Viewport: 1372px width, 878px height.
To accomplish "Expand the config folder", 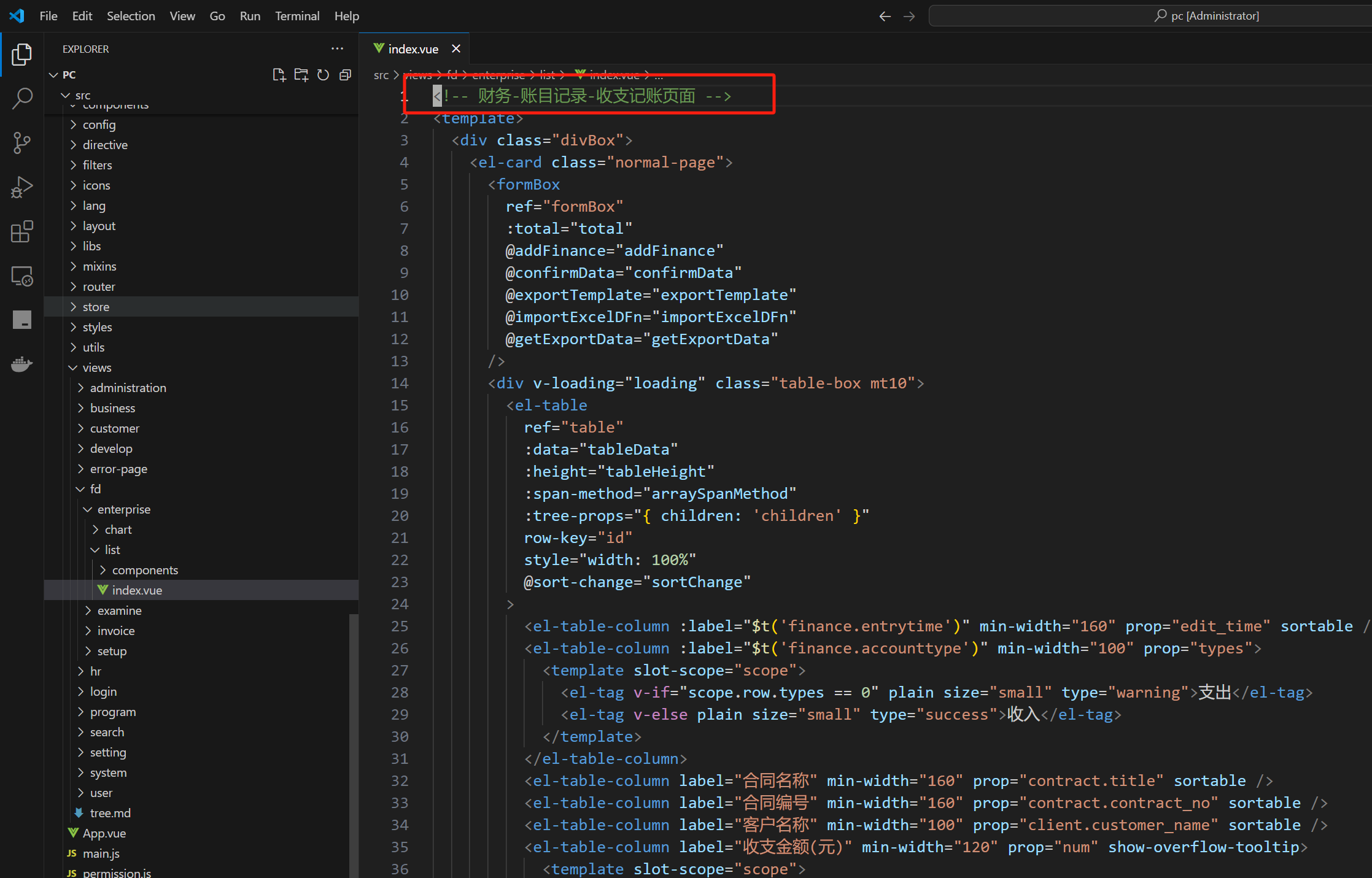I will coord(201,125).
